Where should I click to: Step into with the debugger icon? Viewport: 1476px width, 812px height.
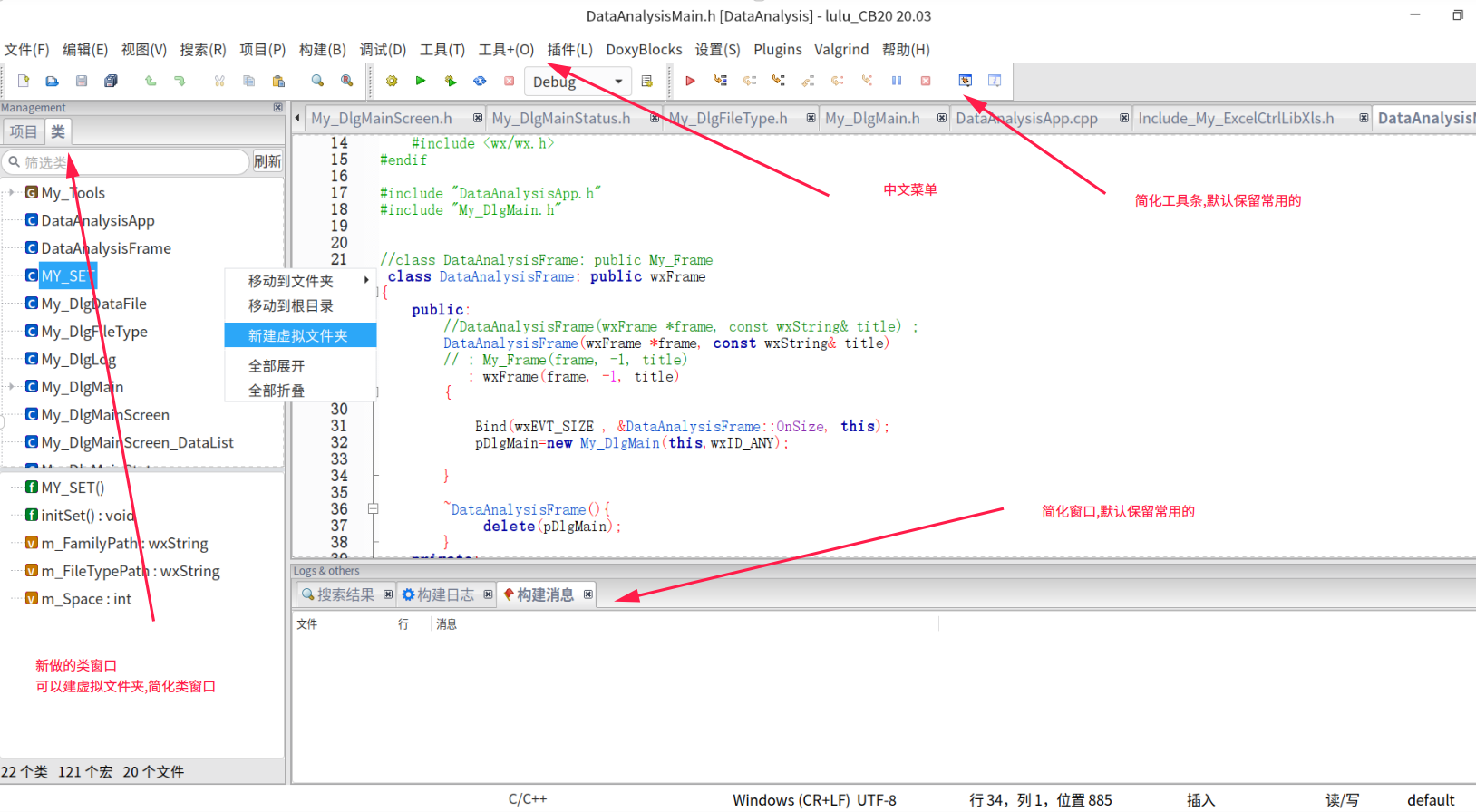pos(779,81)
